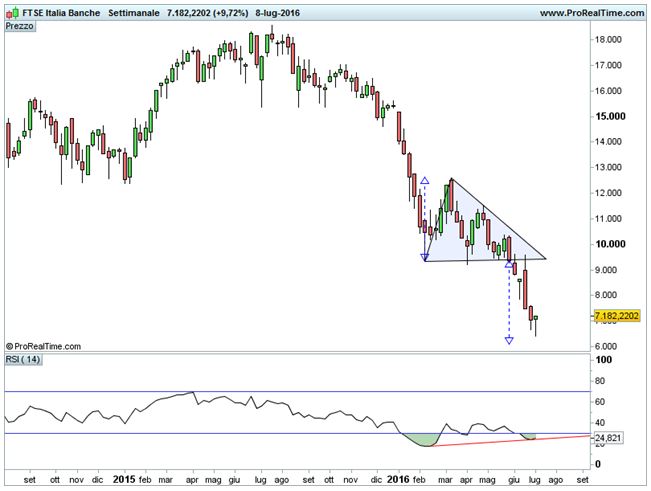
Task: Click the candlestick icon before FTSE Italia Banche
Action: tap(12, 13)
